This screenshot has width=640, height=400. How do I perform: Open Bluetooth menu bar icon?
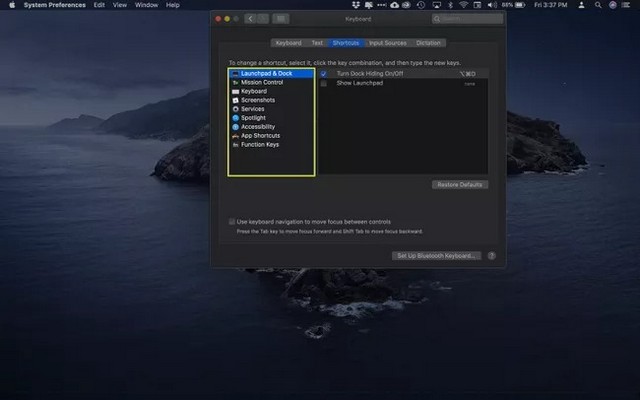450,5
